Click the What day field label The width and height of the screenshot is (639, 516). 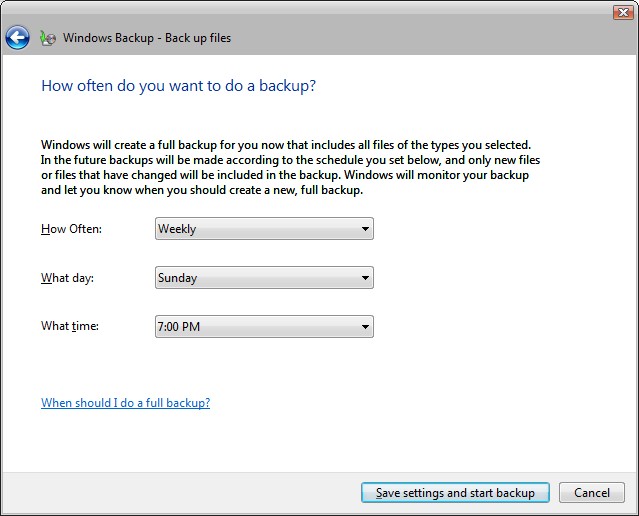click(69, 277)
